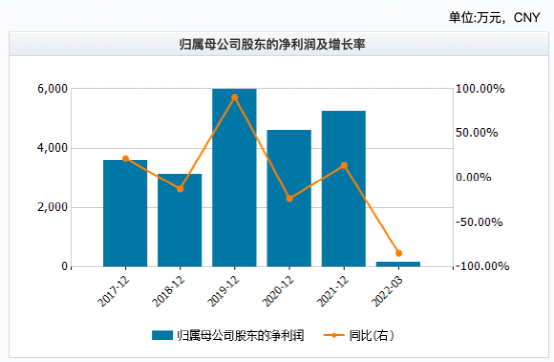554x362 pixels.
Task: Click the 0 left axis value
Action: [x=64, y=266]
